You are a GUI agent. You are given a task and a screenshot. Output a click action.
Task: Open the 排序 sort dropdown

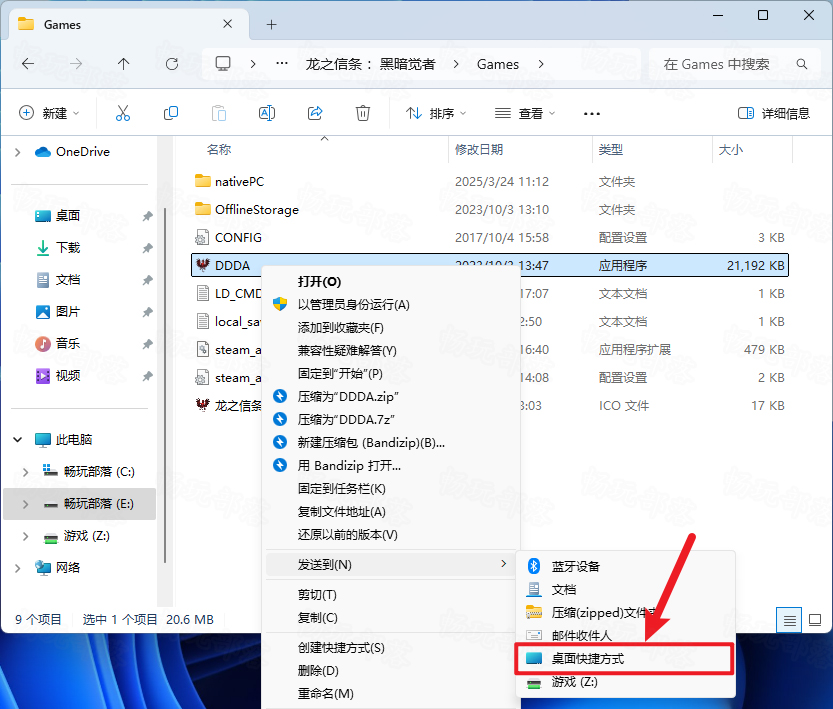[436, 113]
